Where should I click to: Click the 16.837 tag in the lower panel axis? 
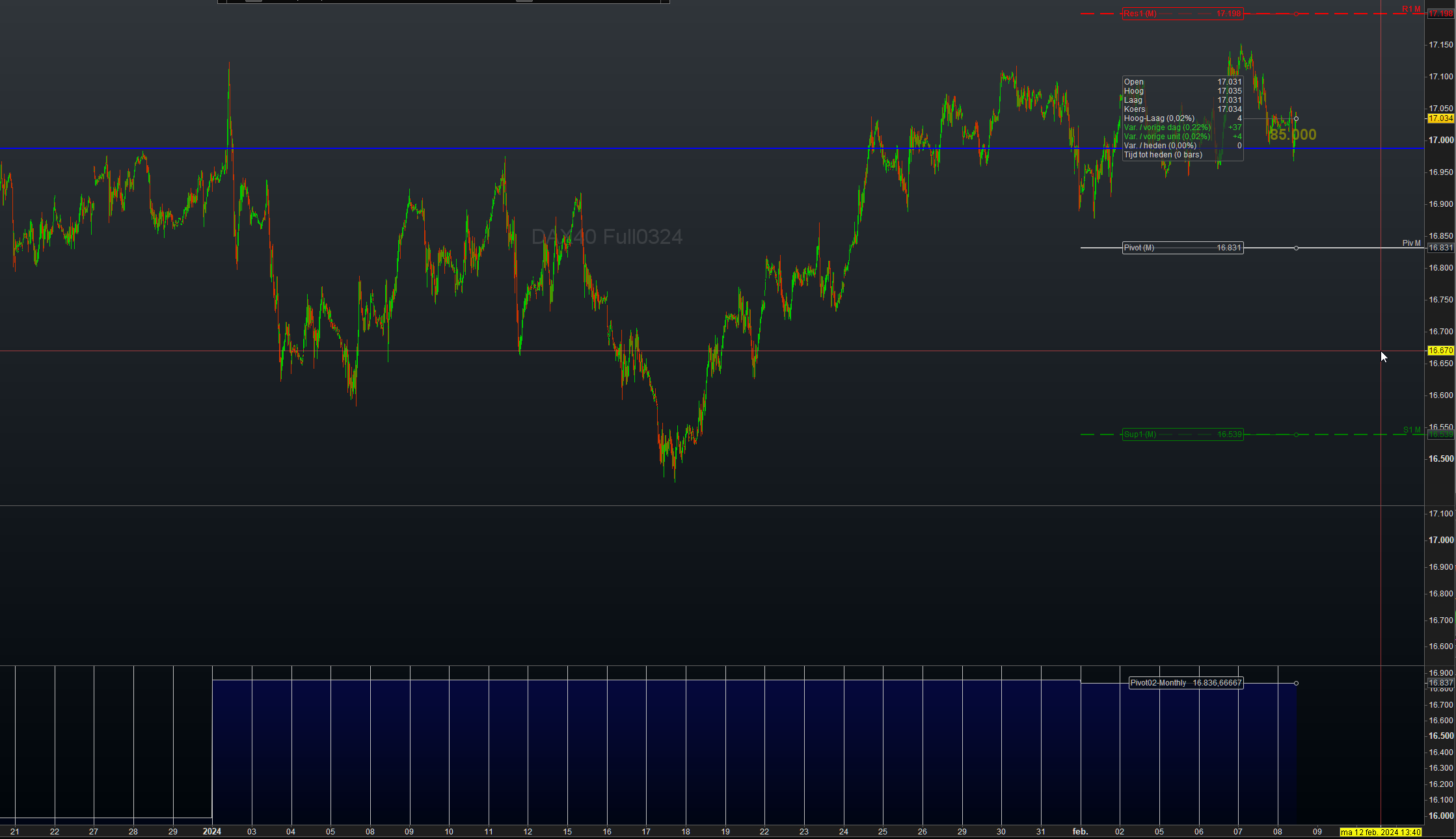point(1440,683)
